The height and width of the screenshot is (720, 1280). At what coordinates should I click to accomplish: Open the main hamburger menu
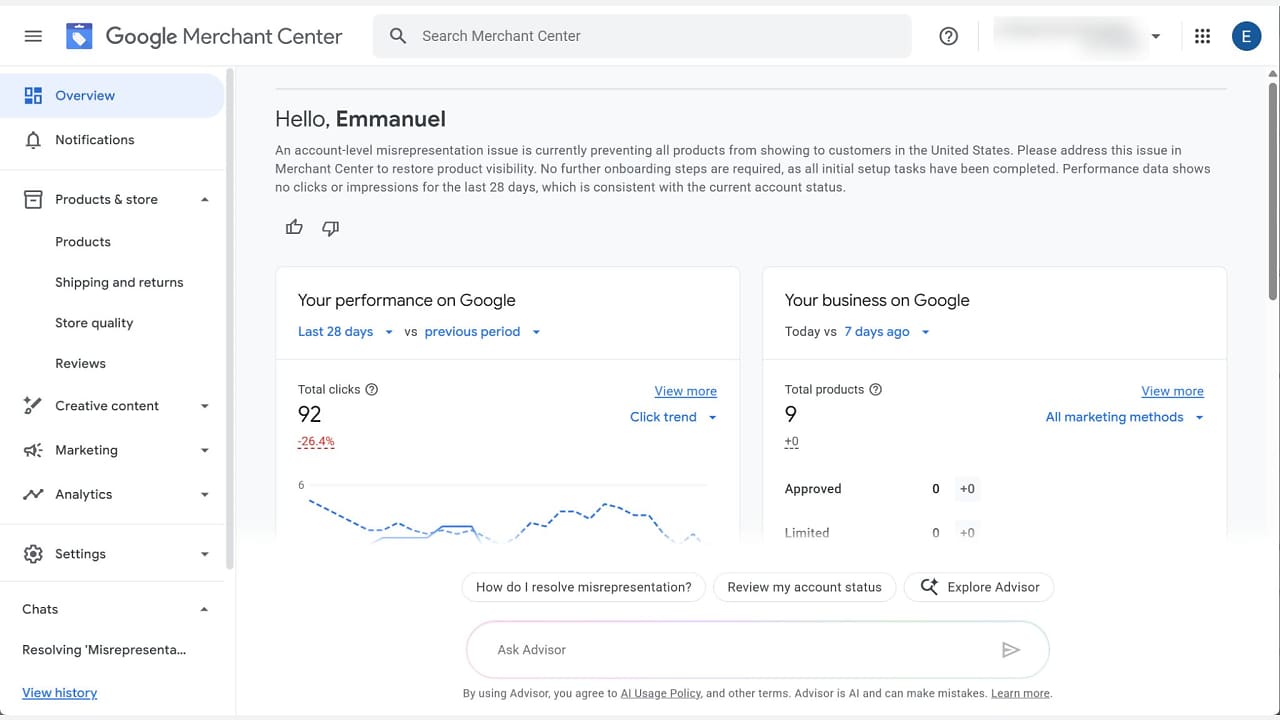tap(33, 36)
